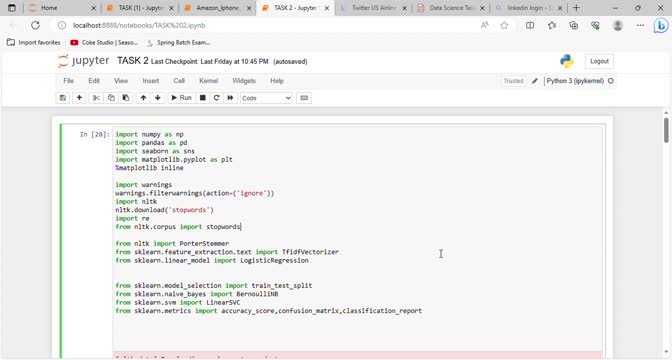This screenshot has height=360, width=672.
Task: Open the favorites list icon
Action: (x=552, y=25)
